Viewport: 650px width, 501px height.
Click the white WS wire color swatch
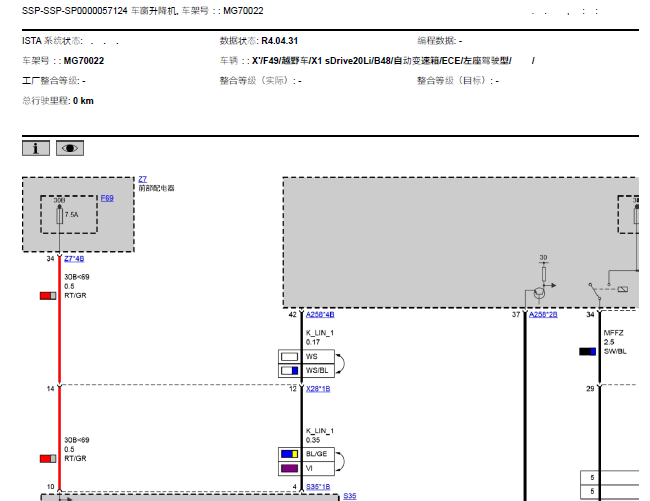289,357
